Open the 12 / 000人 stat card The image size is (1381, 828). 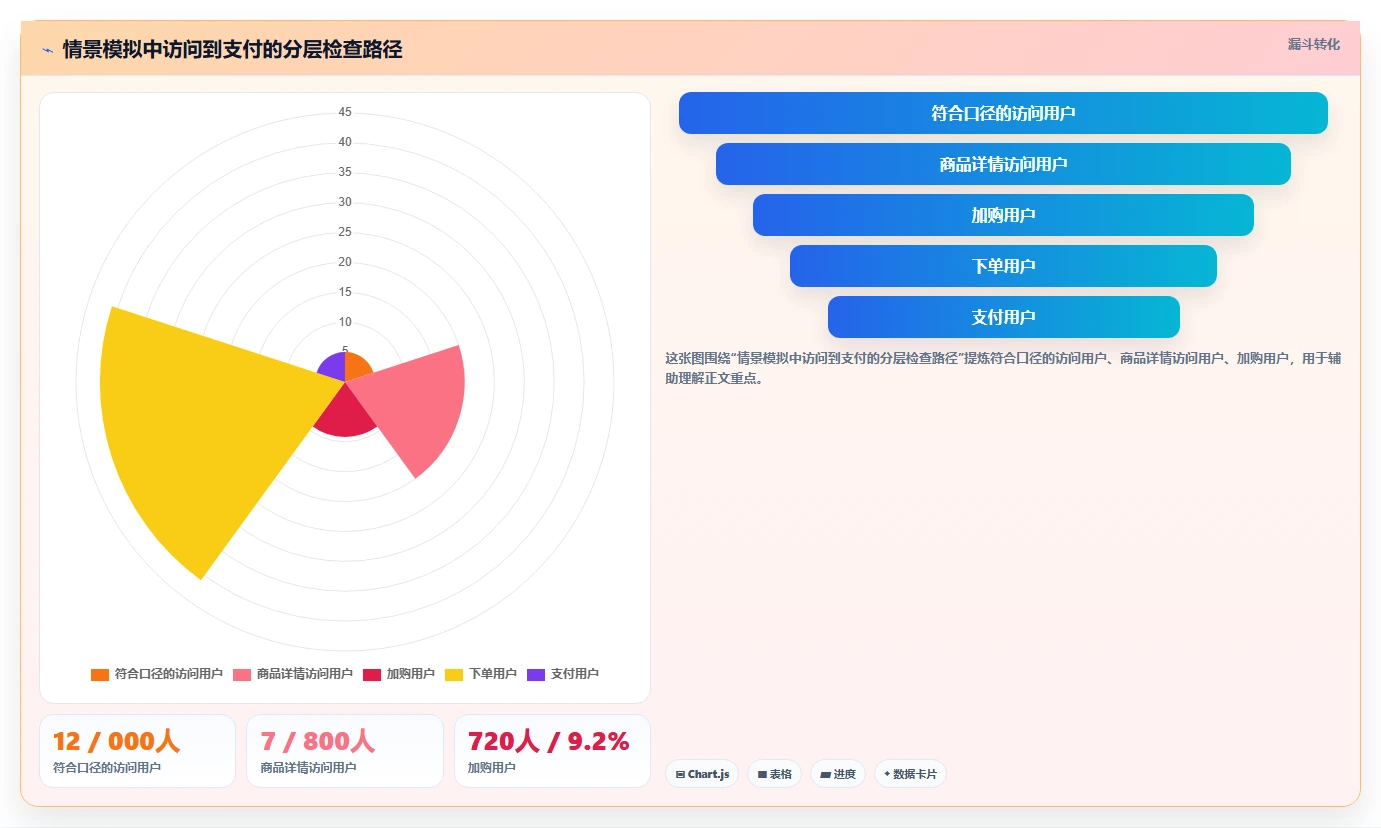(137, 751)
